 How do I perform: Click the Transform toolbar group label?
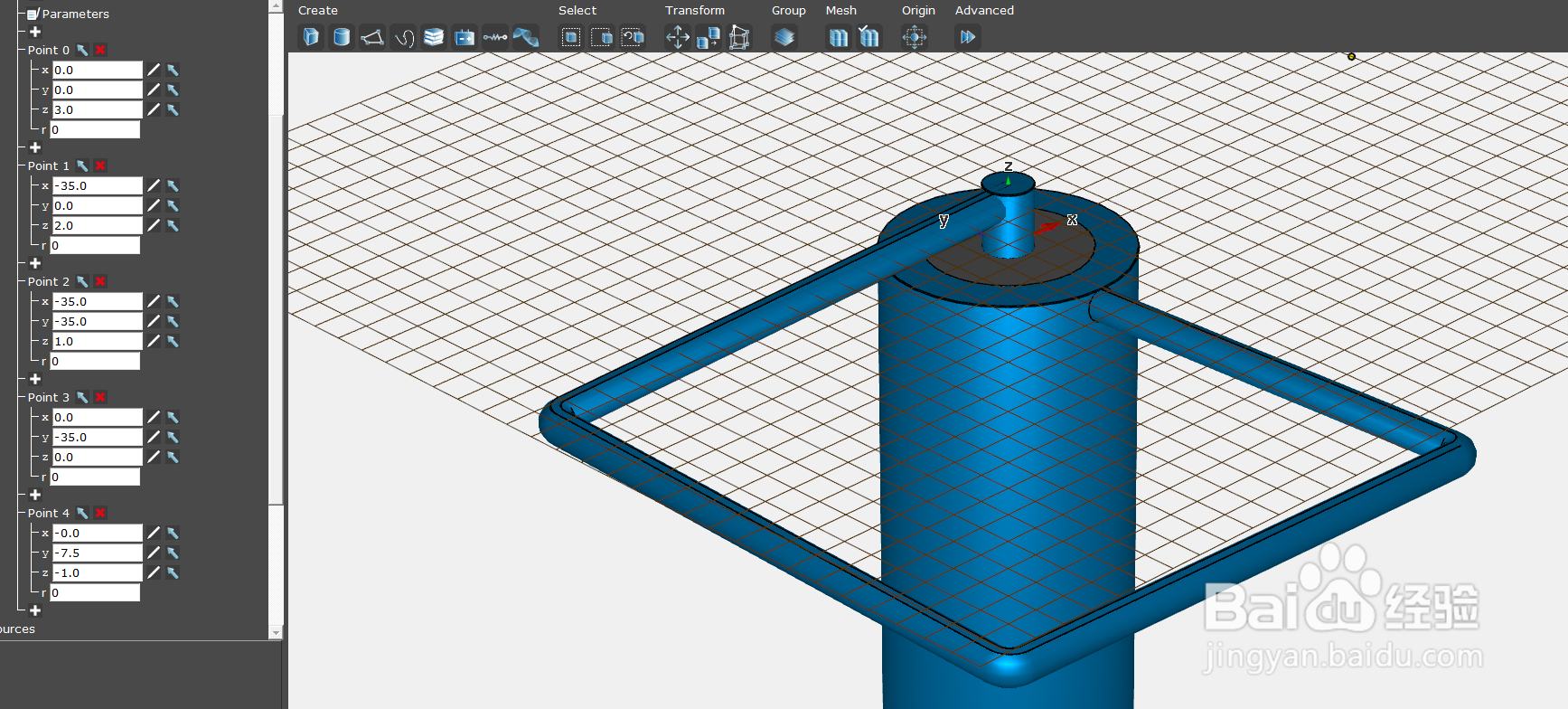[x=695, y=11]
